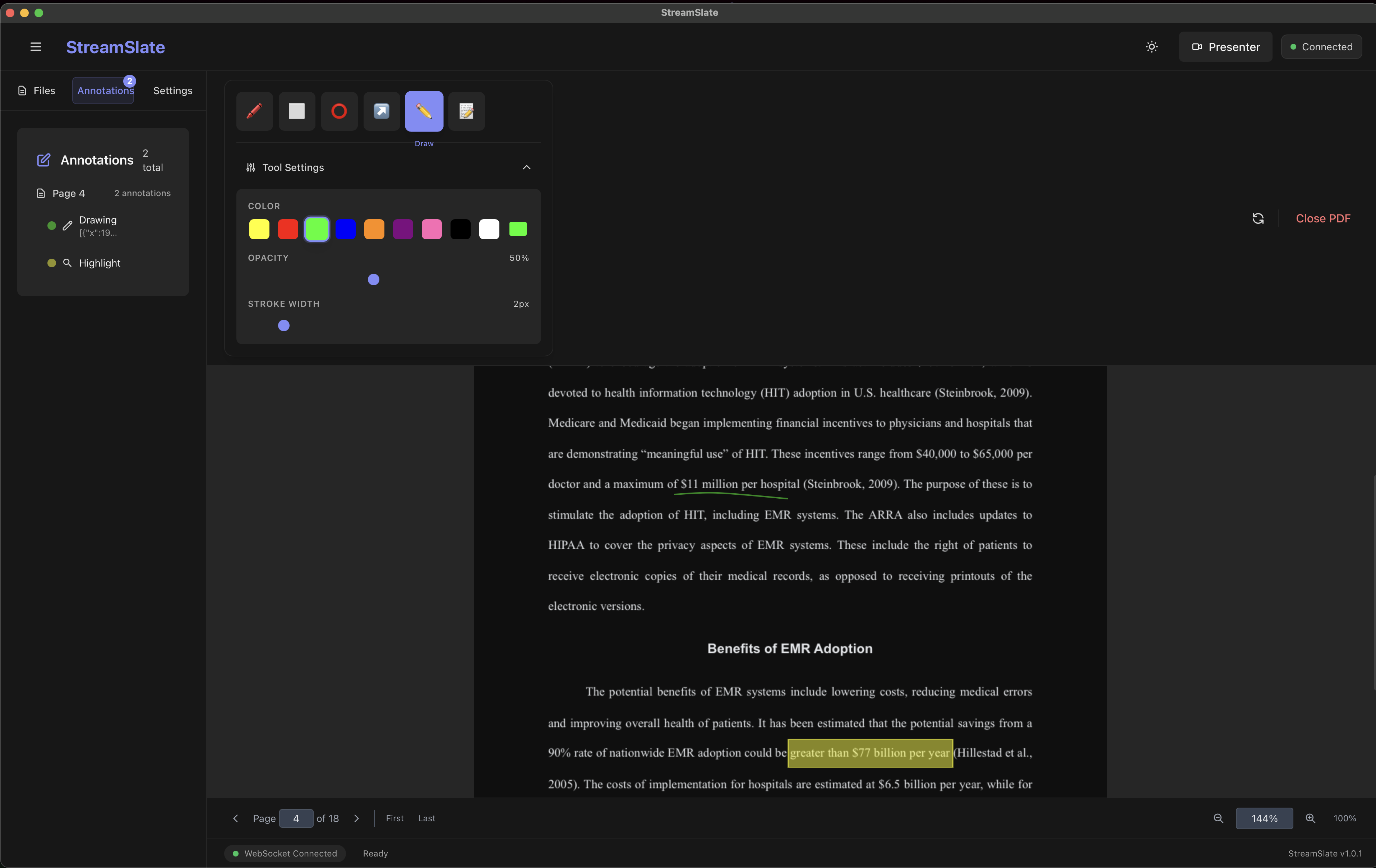Select the sticky note tool

click(466, 111)
